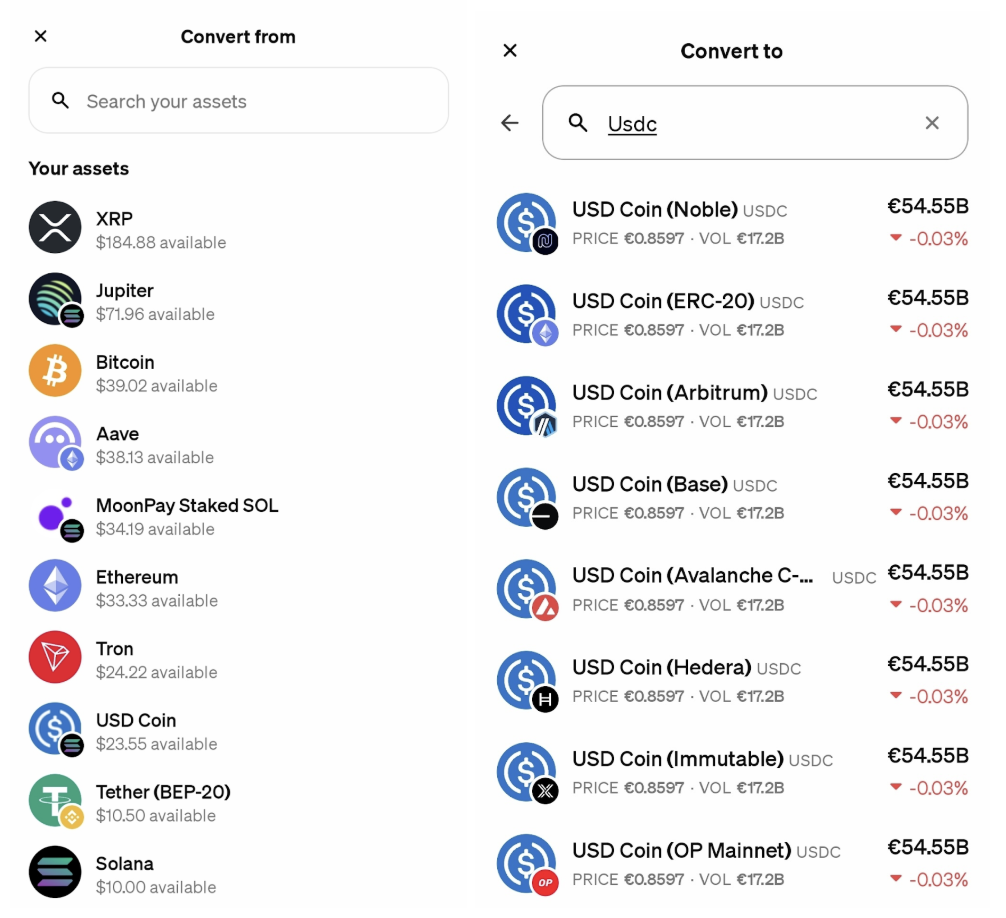Click the Usdc search input field
This screenshot has width=1006, height=918.
click(755, 123)
